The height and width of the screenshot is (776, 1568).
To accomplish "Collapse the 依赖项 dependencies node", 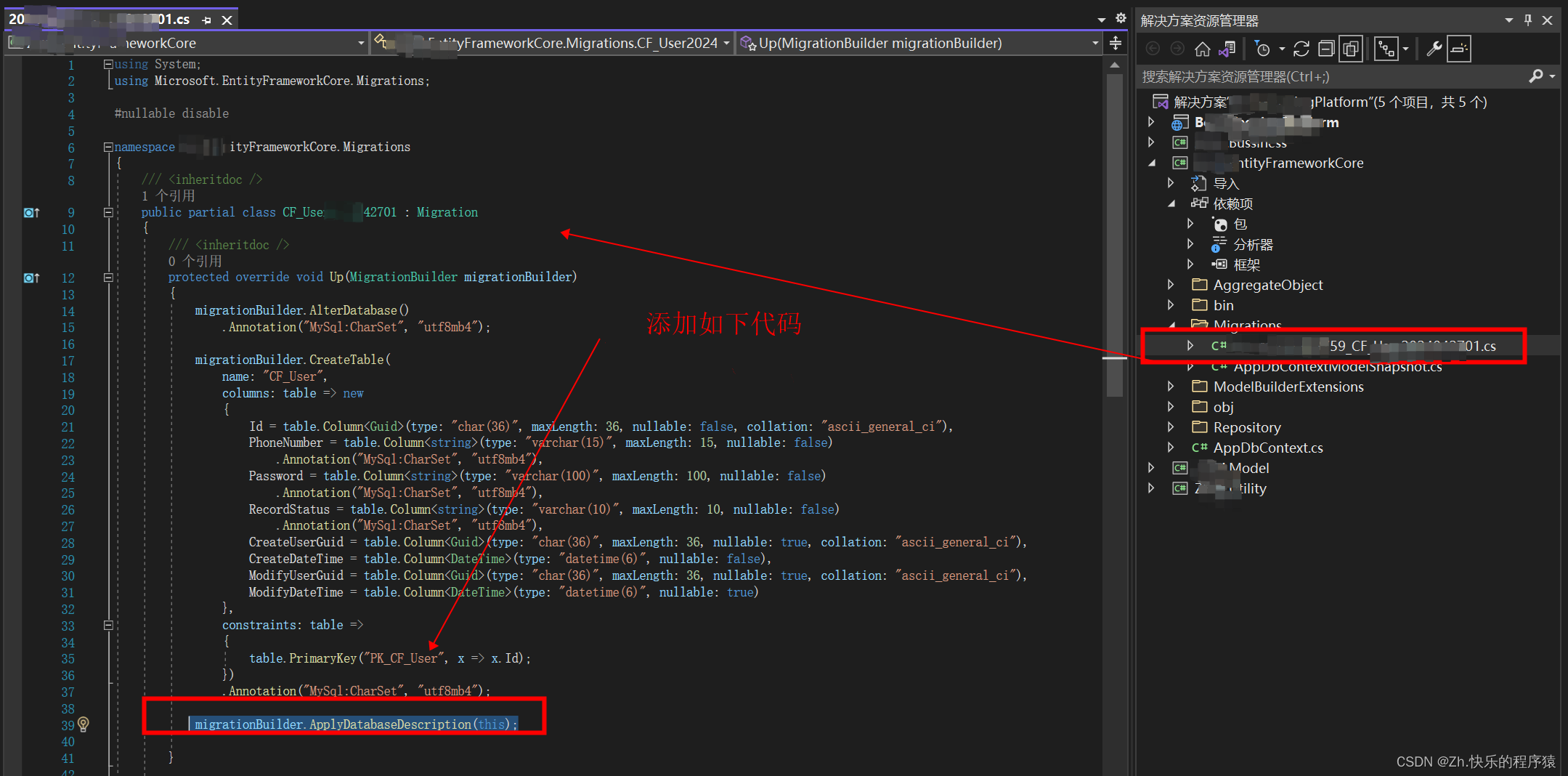I will [1170, 203].
